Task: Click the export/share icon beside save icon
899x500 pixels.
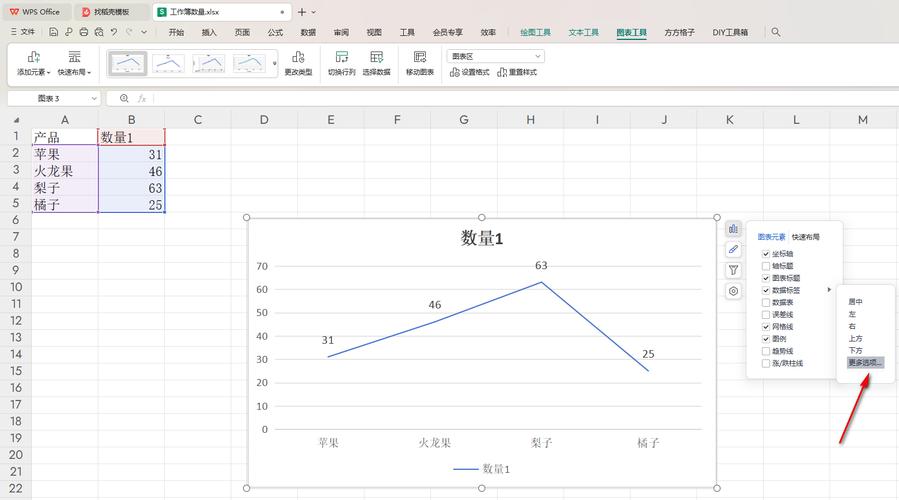Action: point(69,32)
